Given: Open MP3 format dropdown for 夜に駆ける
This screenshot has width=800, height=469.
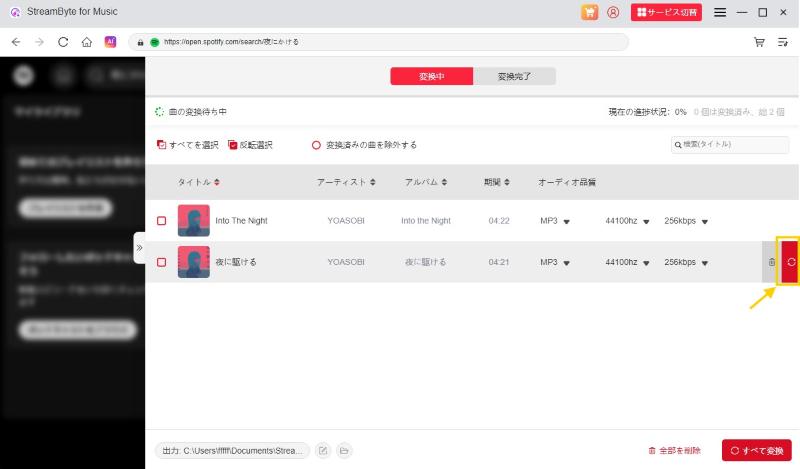Looking at the screenshot, I should 555,262.
